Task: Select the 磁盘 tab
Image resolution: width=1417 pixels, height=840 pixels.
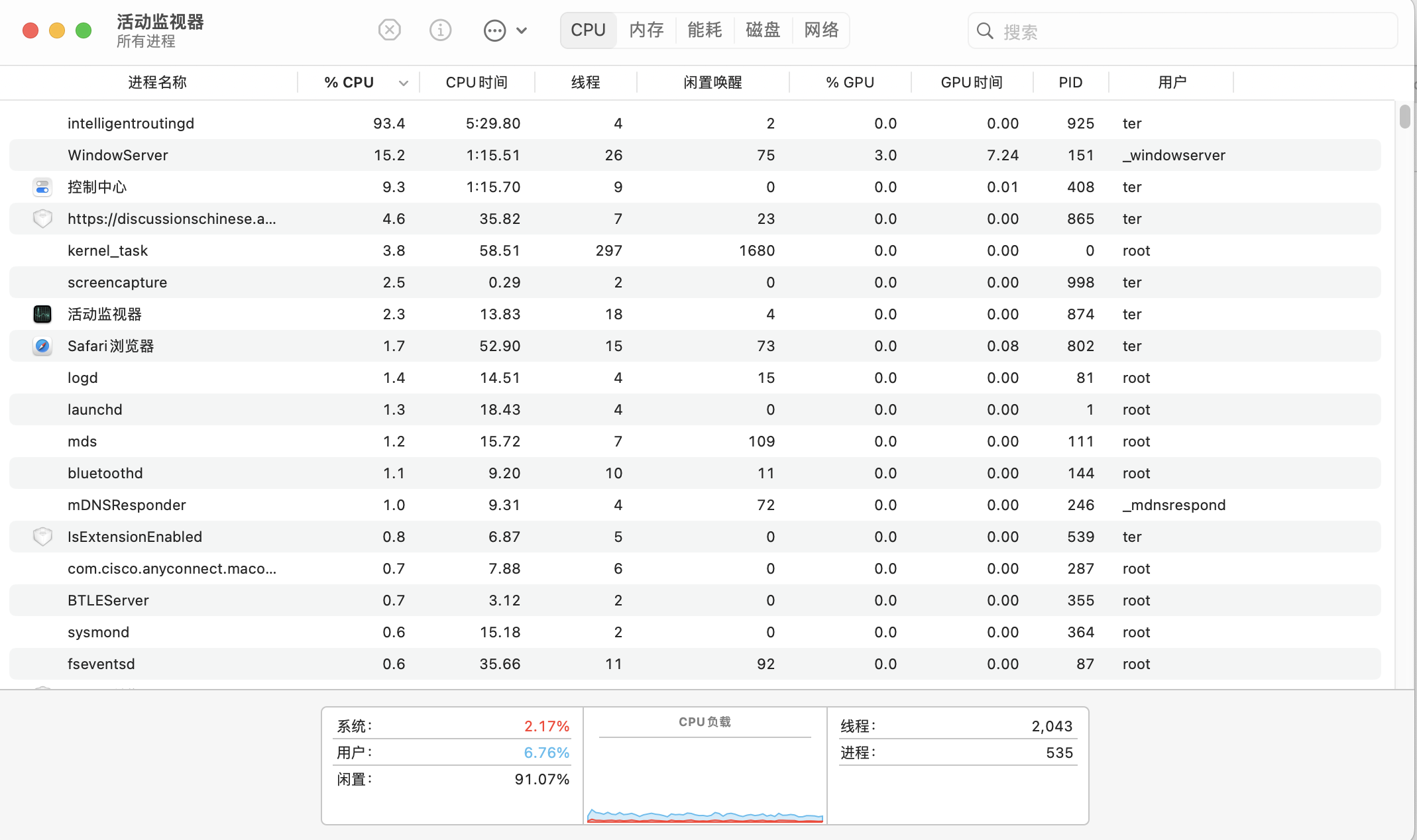Action: [x=763, y=30]
